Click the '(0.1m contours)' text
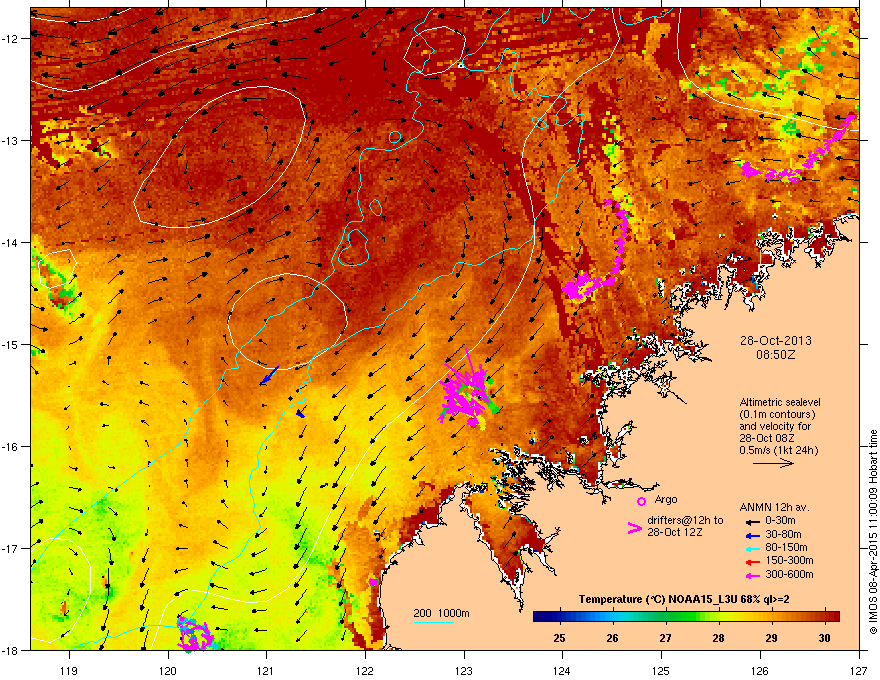Image resolution: width=880 pixels, height=680 pixels. click(777, 415)
